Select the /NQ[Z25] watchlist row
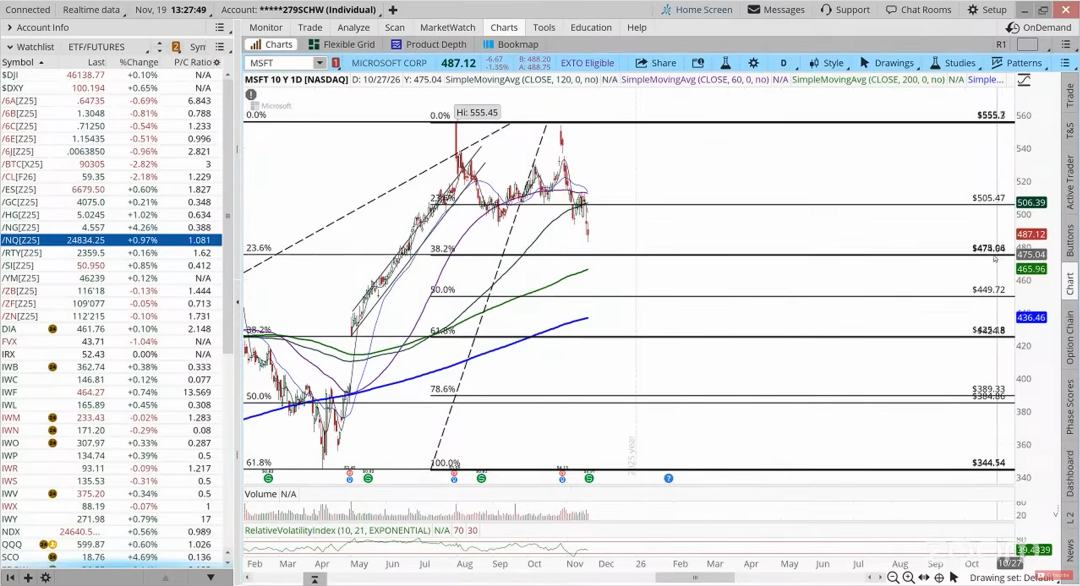 click(111, 240)
